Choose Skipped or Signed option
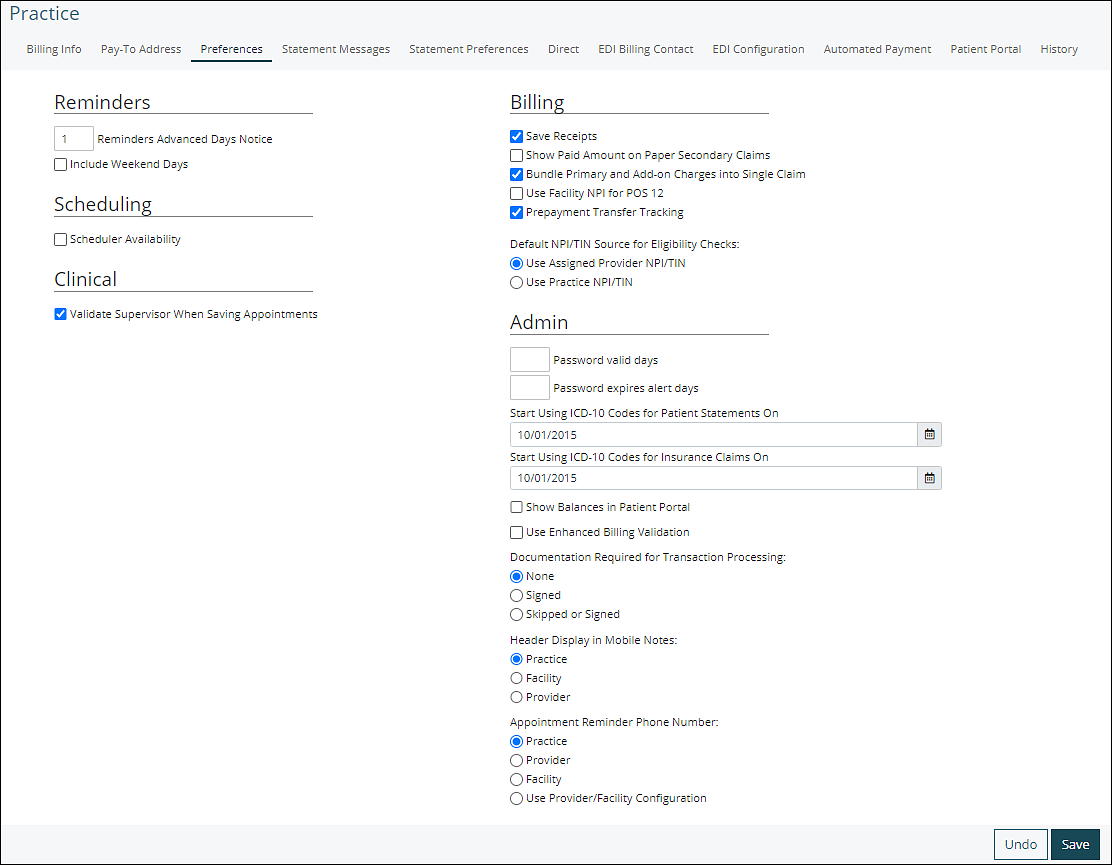Image resolution: width=1112 pixels, height=865 pixels. point(516,615)
